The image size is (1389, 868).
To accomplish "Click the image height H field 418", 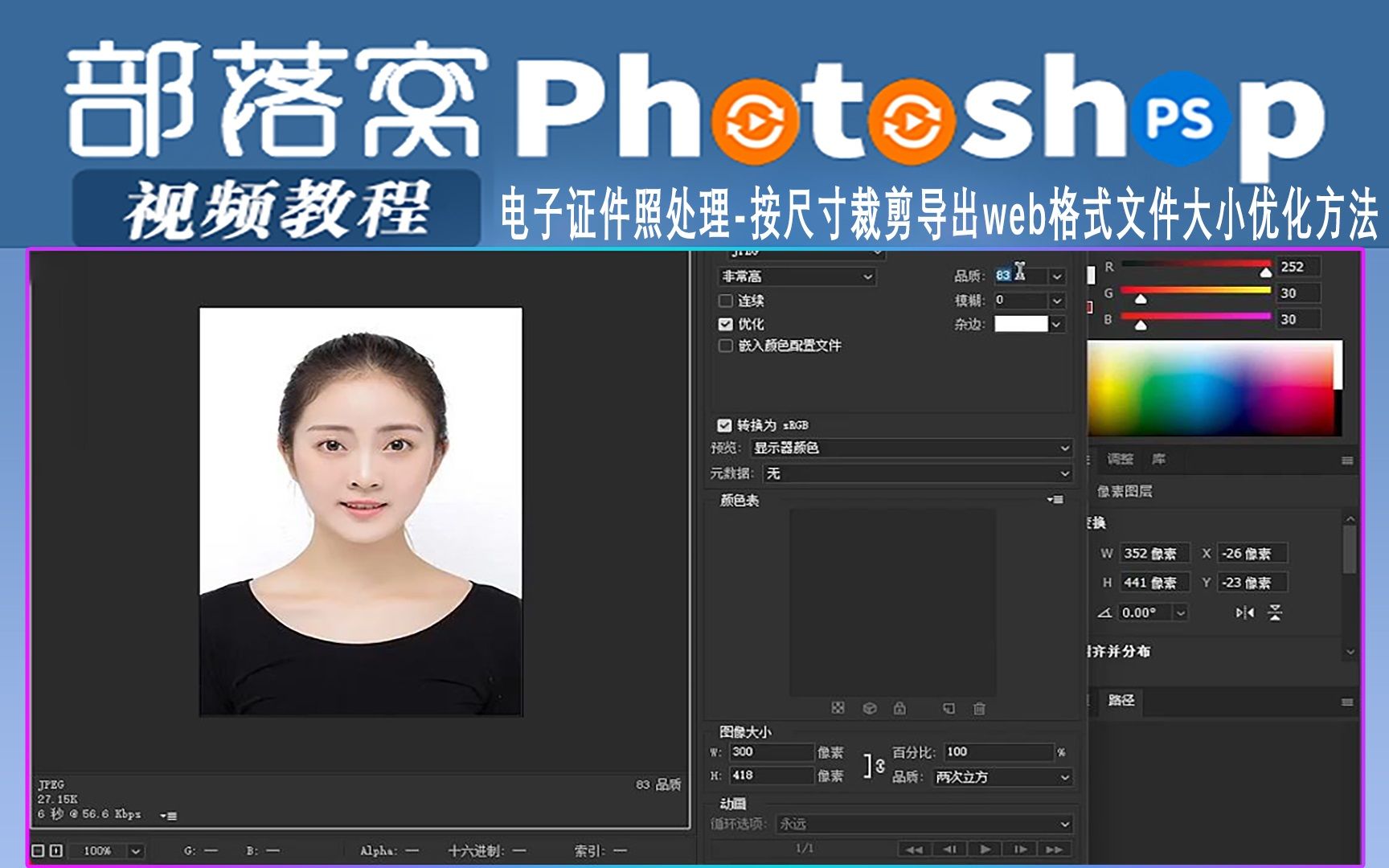I will (772, 776).
